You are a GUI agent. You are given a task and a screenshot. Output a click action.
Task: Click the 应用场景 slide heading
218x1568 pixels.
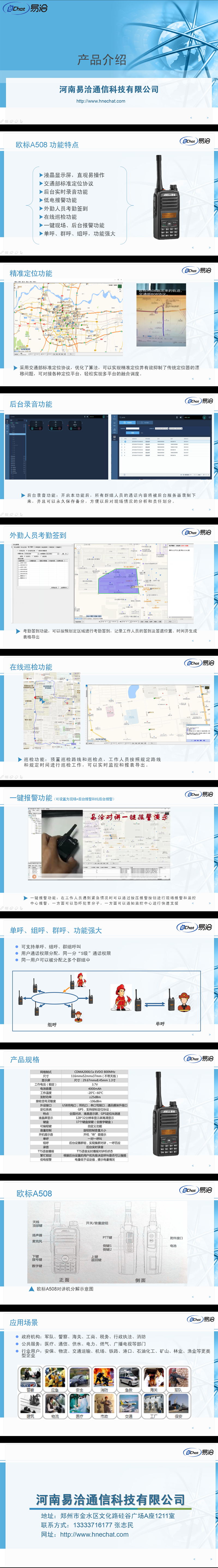click(24, 1323)
